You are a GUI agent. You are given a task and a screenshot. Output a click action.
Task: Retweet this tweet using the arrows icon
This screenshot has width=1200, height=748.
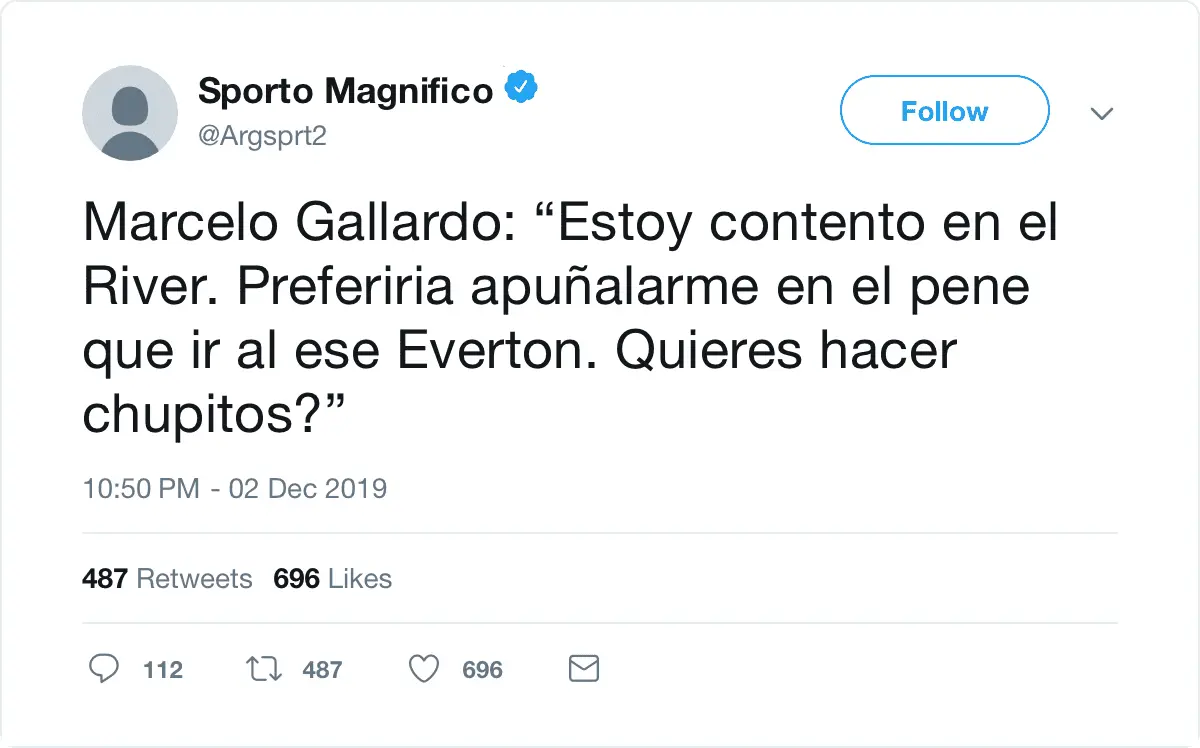click(264, 668)
